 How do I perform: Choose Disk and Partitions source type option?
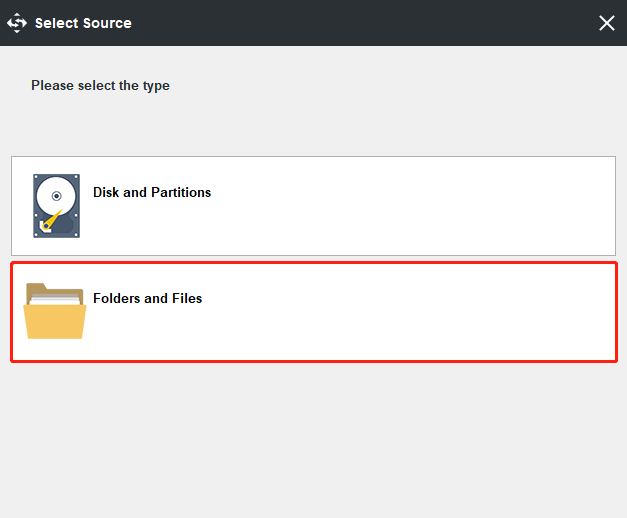pyautogui.click(x=313, y=205)
